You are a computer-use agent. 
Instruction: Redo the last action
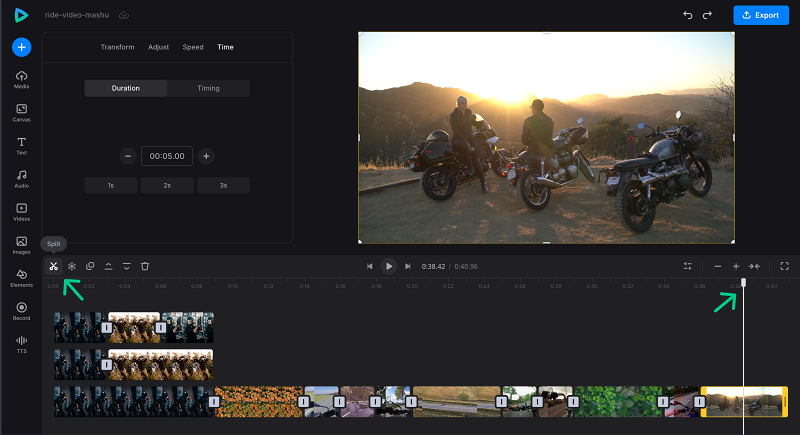click(x=707, y=15)
